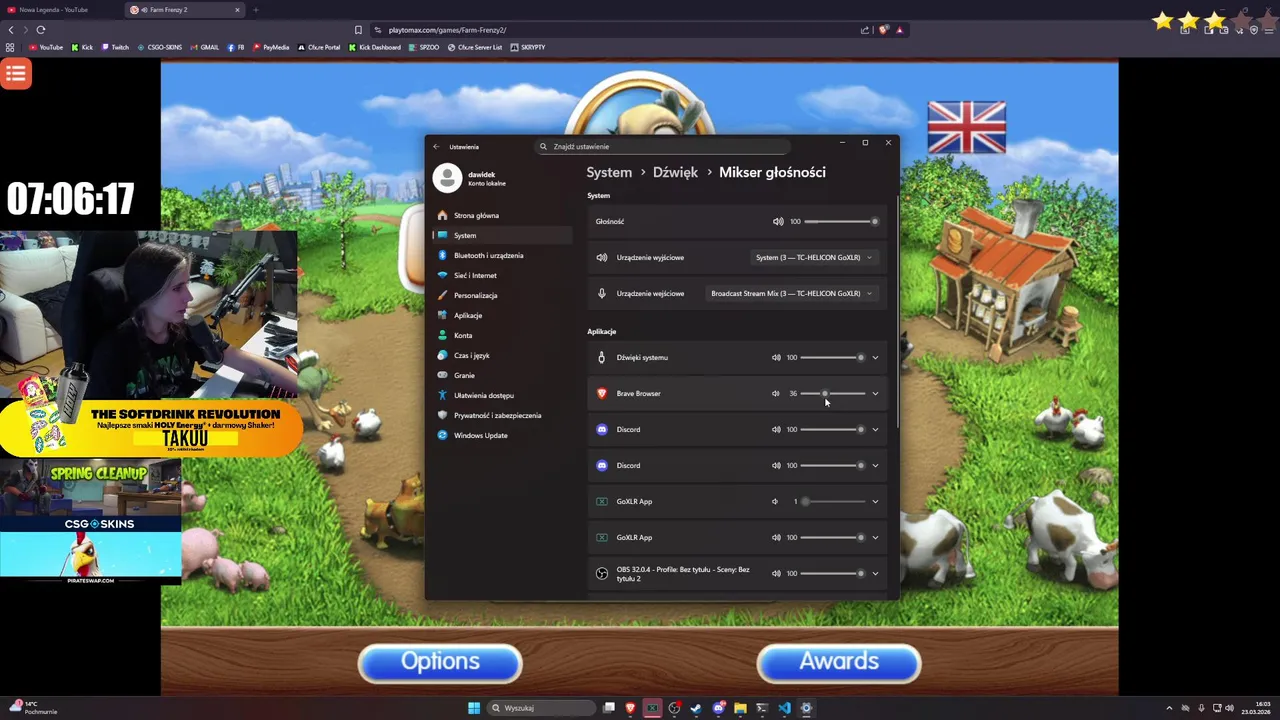Image resolution: width=1280 pixels, height=720 pixels.
Task: Open Visual Studio Code from taskbar
Action: 784,708
